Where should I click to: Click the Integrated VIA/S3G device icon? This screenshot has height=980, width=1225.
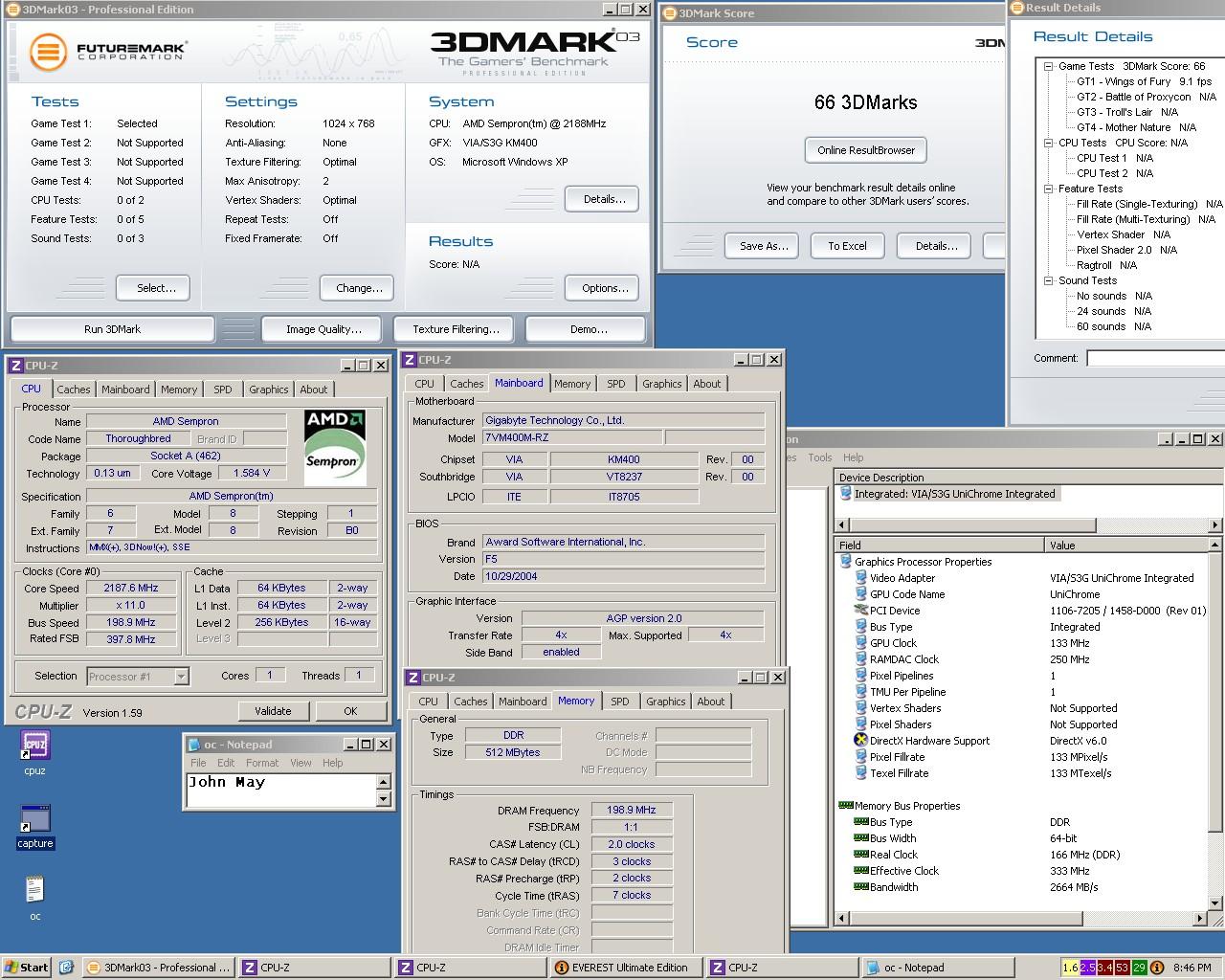pos(845,494)
